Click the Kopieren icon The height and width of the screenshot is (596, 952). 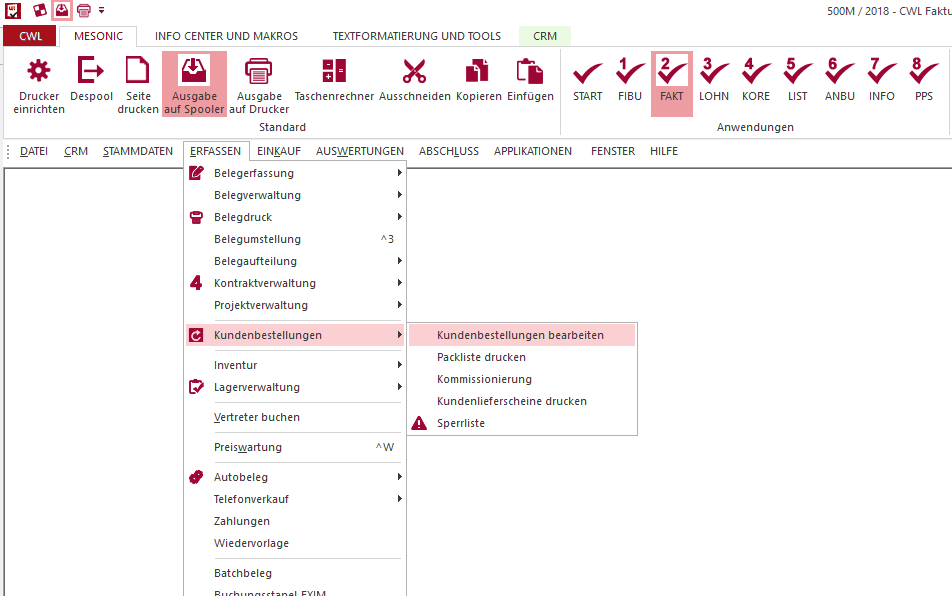[478, 73]
